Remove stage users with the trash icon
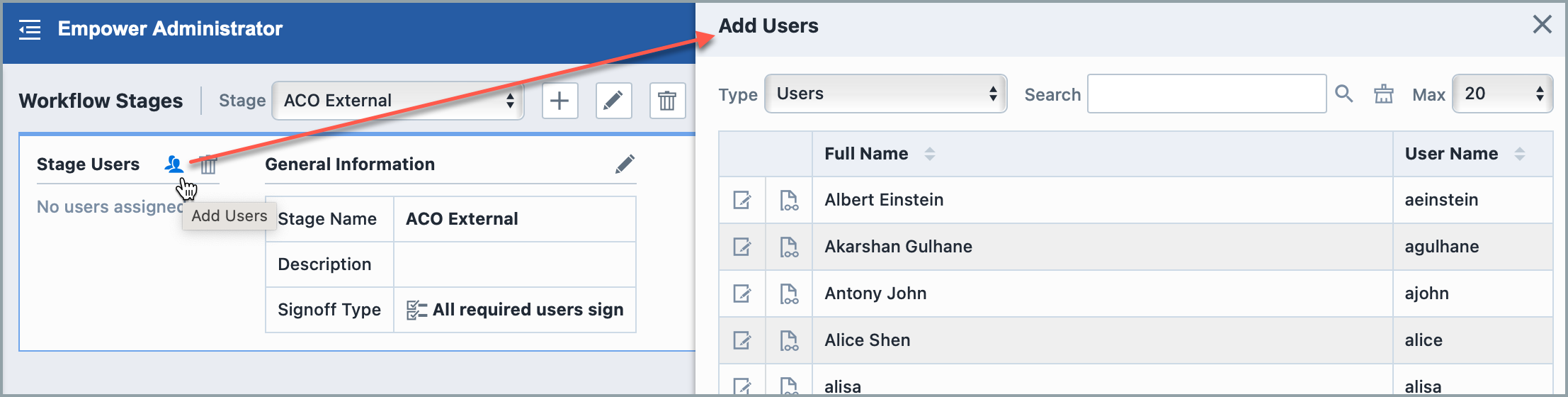1568x397 pixels. pos(208,165)
